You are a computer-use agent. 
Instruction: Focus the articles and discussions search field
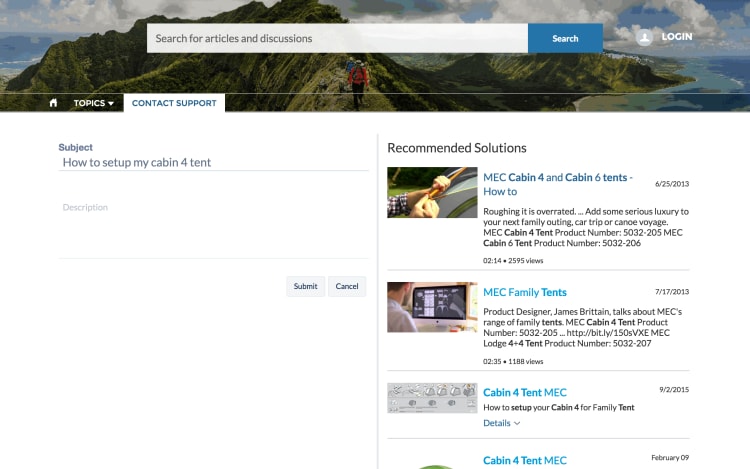tap(337, 38)
